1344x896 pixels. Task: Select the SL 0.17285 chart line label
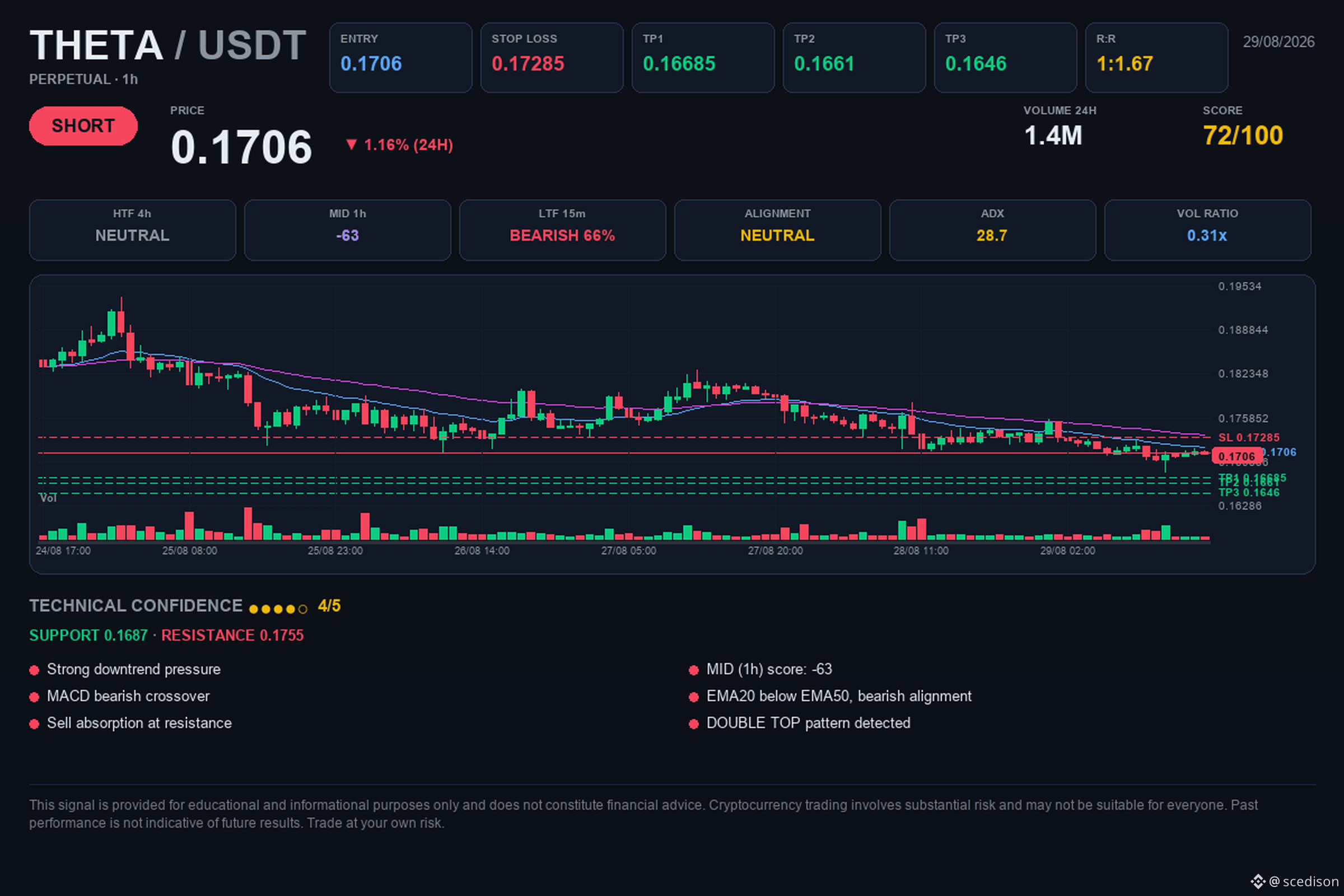[1249, 438]
